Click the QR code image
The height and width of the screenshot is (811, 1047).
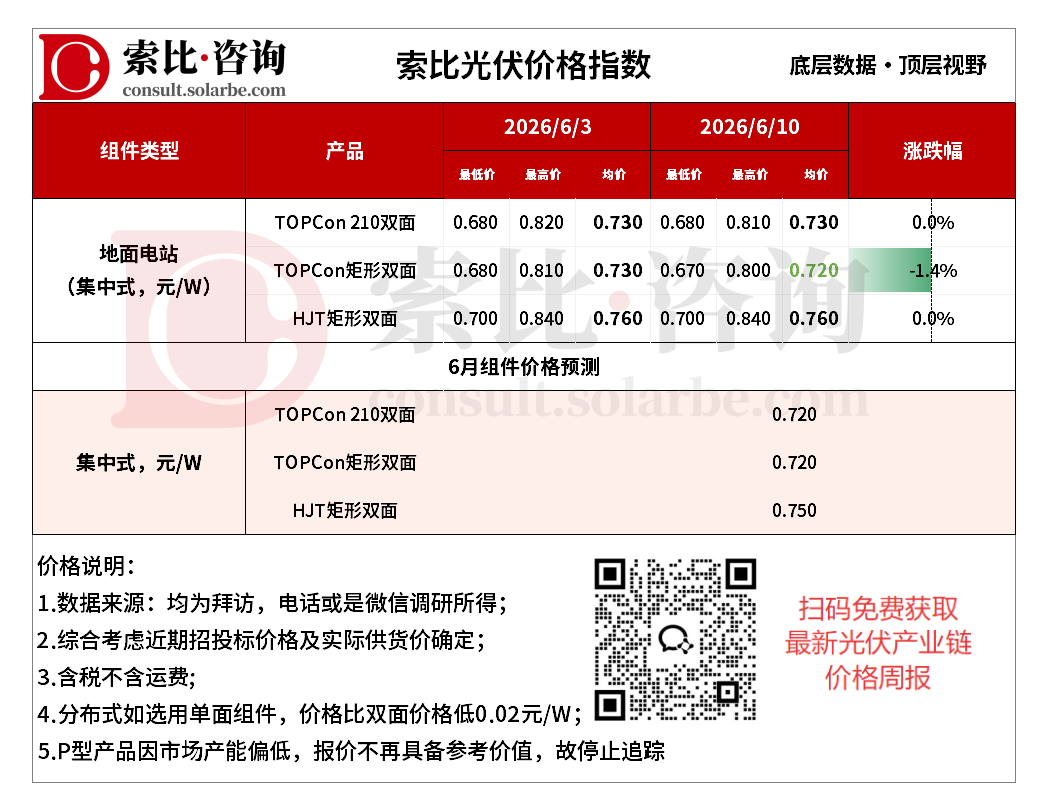click(675, 639)
